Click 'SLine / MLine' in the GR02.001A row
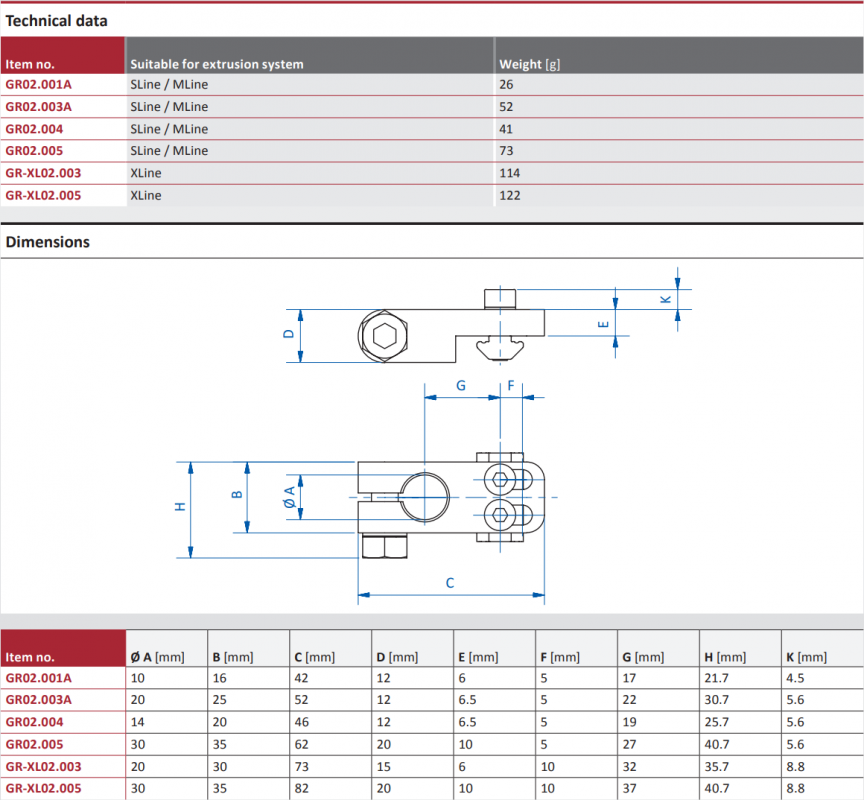The image size is (864, 800). (x=169, y=84)
